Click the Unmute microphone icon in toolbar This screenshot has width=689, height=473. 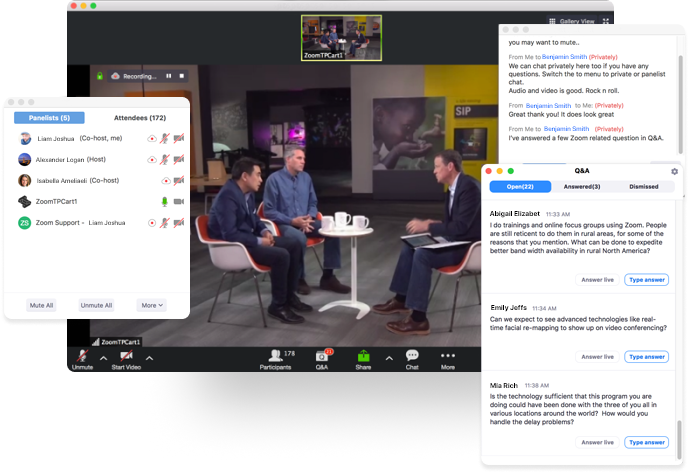pyautogui.click(x=82, y=356)
